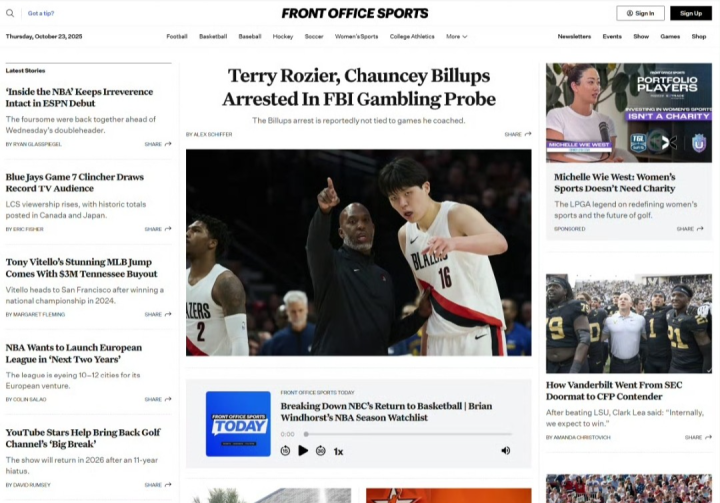
Task: Share the 'Inside the NBA' story
Action: tap(158, 144)
